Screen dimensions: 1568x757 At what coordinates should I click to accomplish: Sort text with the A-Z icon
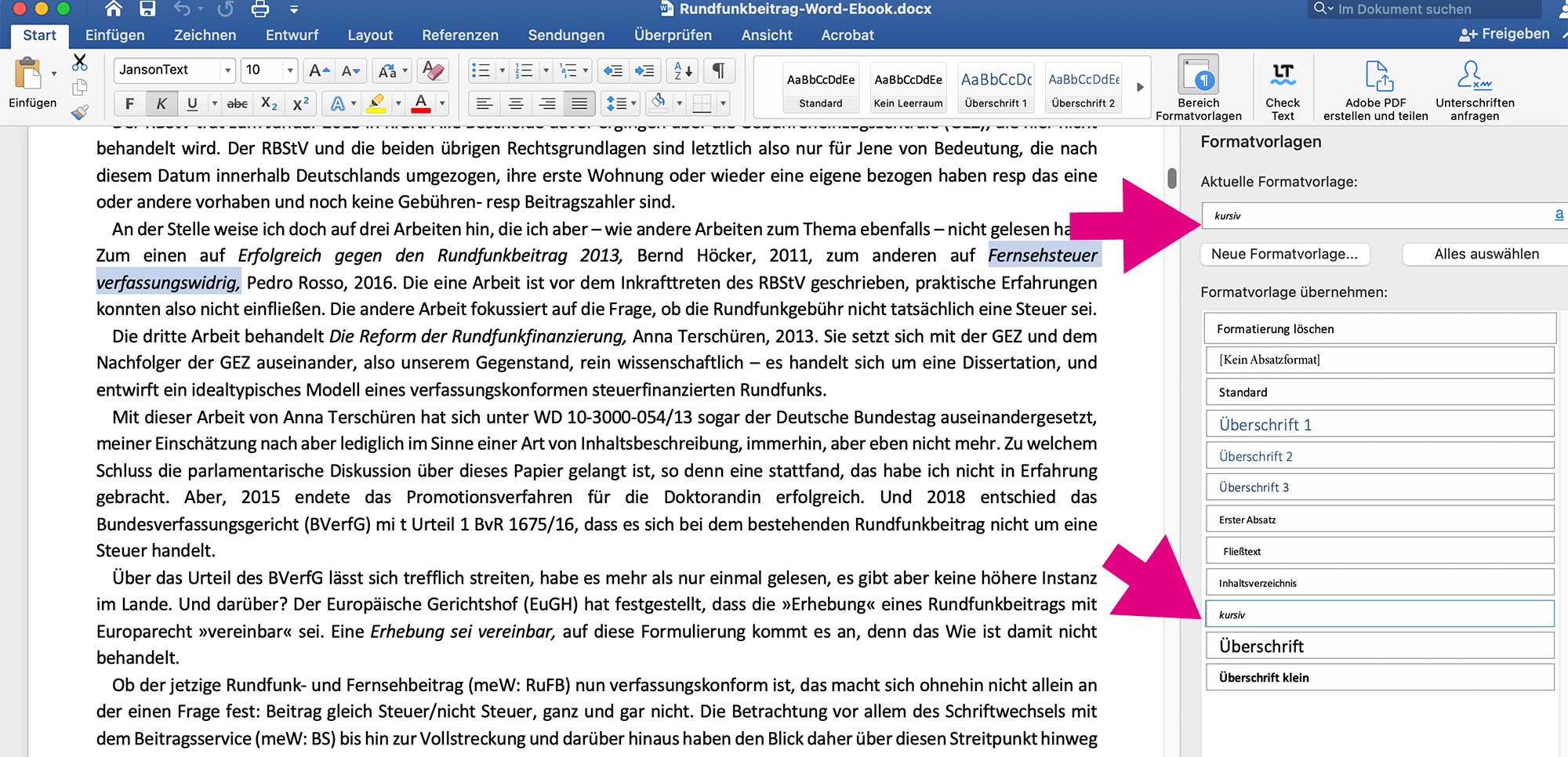pos(683,71)
